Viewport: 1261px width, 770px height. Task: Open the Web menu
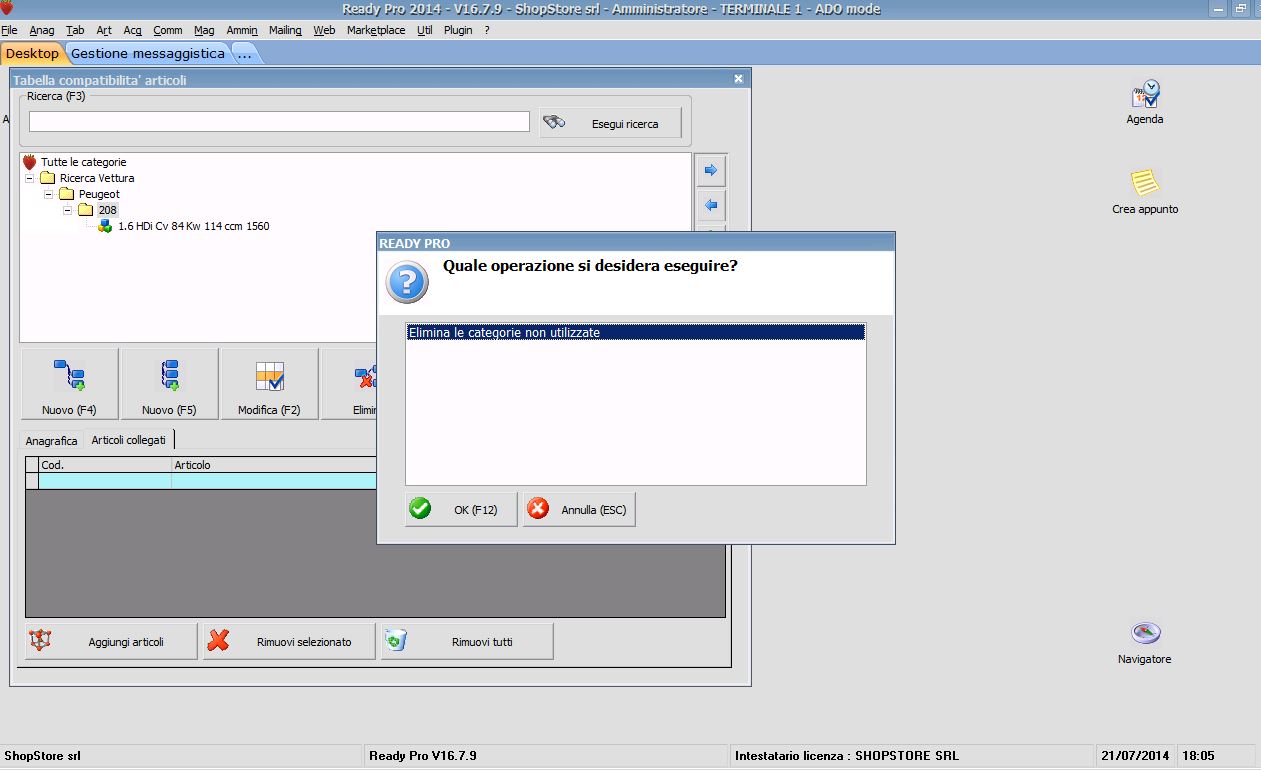(324, 30)
